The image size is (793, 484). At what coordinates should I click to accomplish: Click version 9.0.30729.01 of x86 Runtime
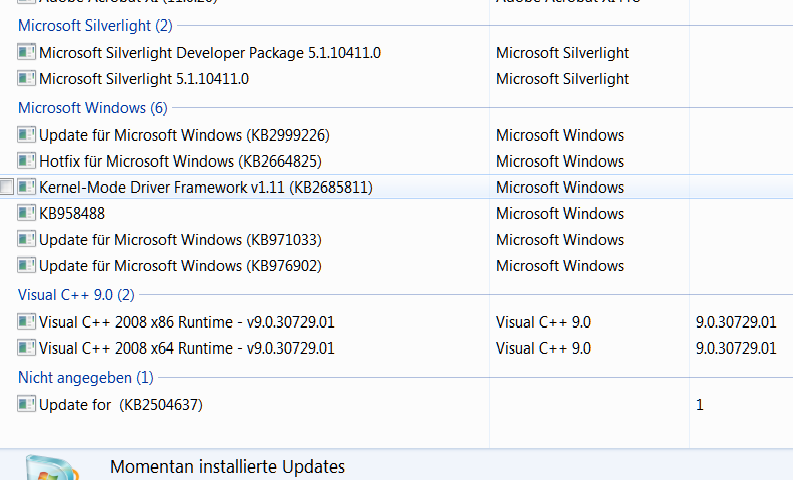pos(736,322)
